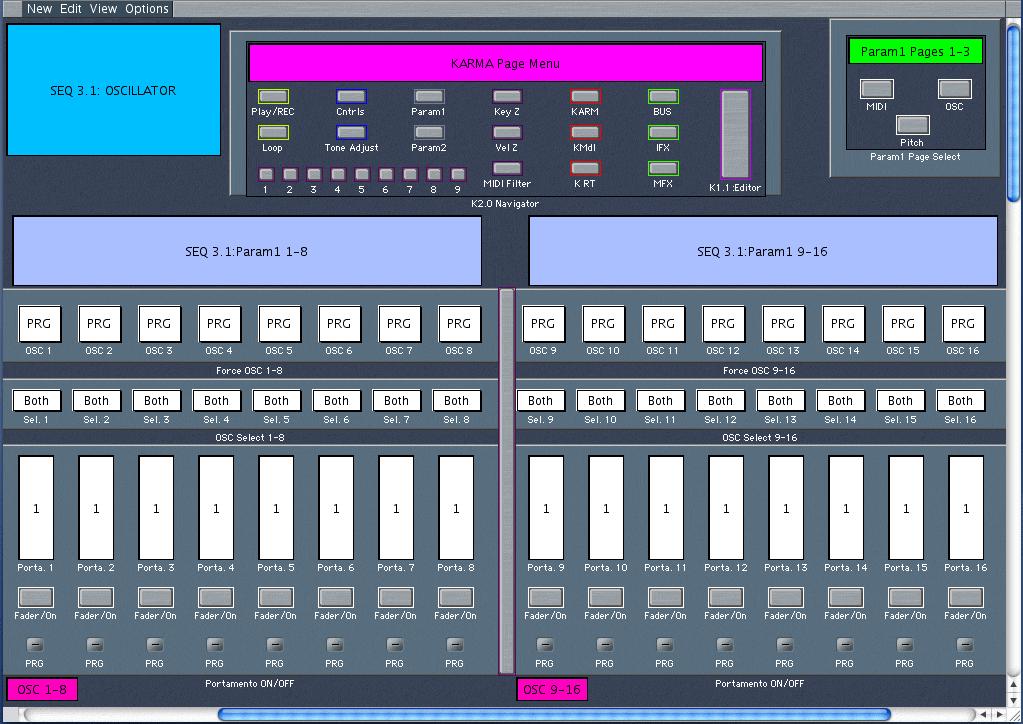Open the Options menu

pyautogui.click(x=146, y=9)
